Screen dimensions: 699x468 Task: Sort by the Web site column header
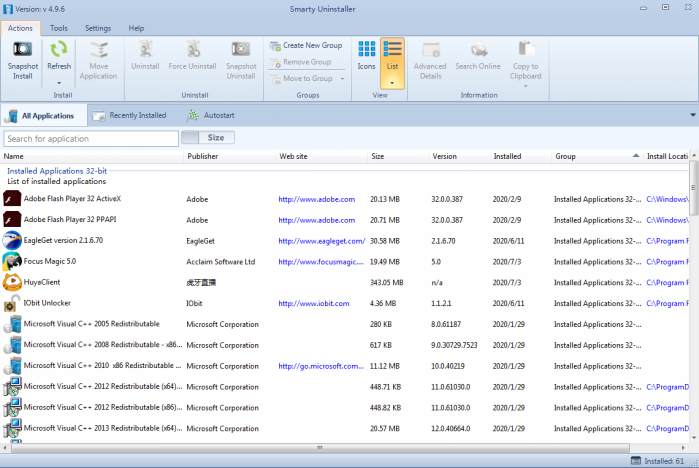pos(322,156)
